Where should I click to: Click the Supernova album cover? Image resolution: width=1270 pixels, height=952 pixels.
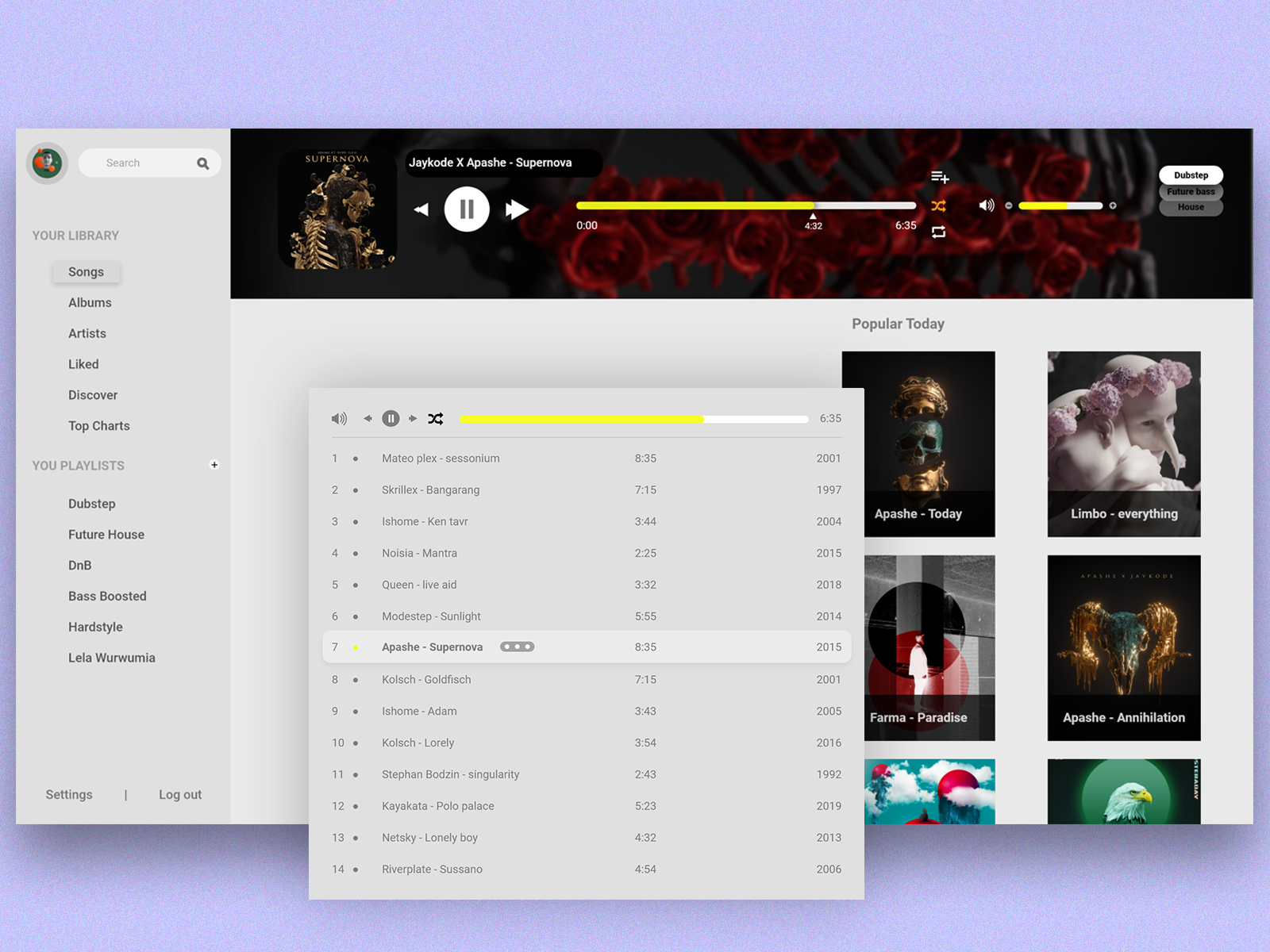337,209
